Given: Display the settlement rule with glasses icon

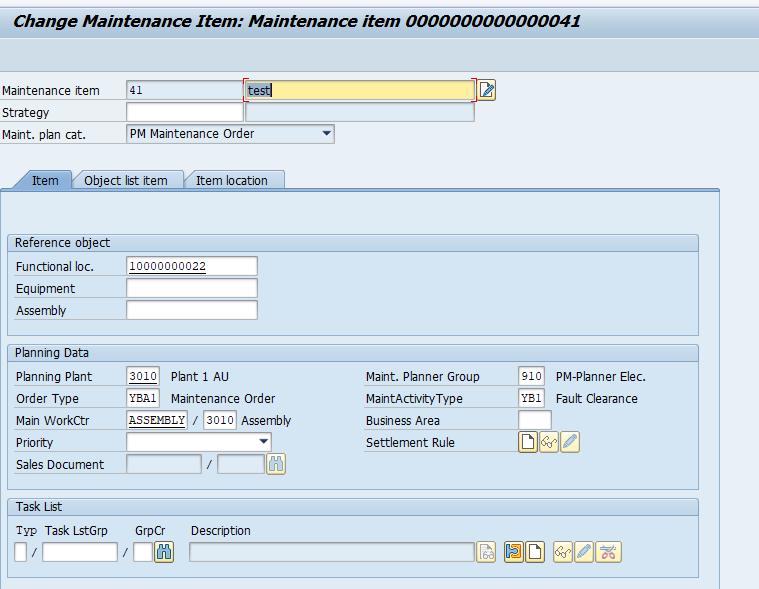Looking at the screenshot, I should point(549,442).
